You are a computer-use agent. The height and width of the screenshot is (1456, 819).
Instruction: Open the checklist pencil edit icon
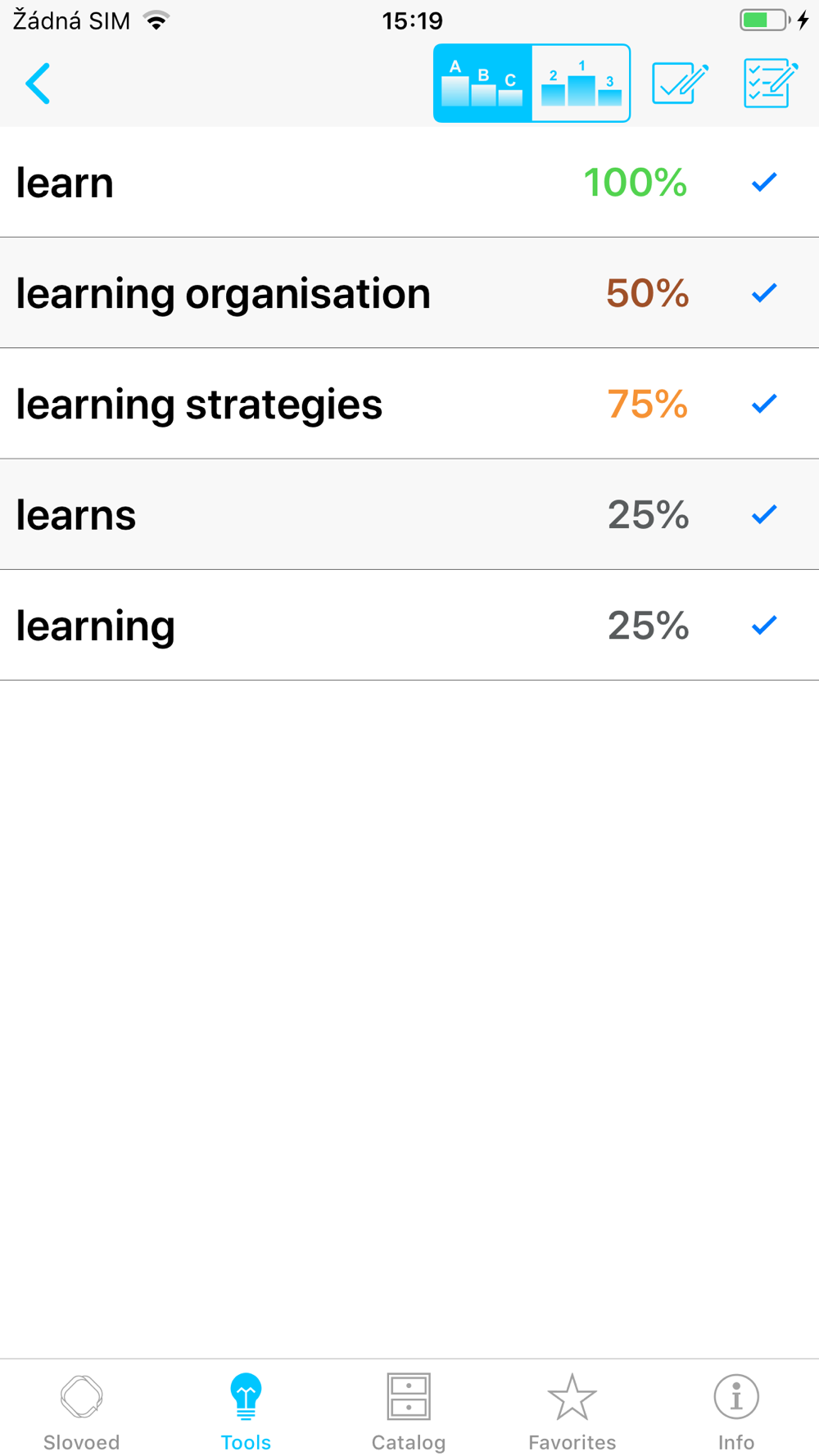click(771, 84)
